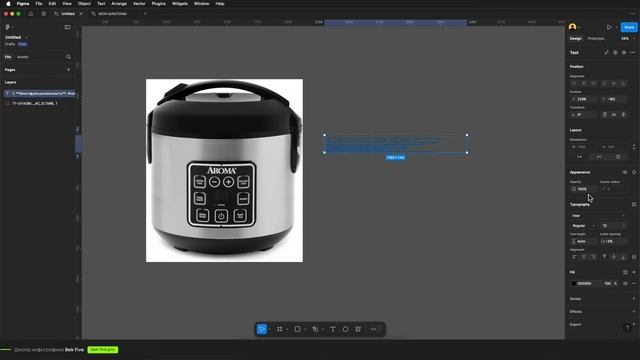Toggle the constrain proportions lock in Layout
640x360 pixels.
[x=634, y=147]
